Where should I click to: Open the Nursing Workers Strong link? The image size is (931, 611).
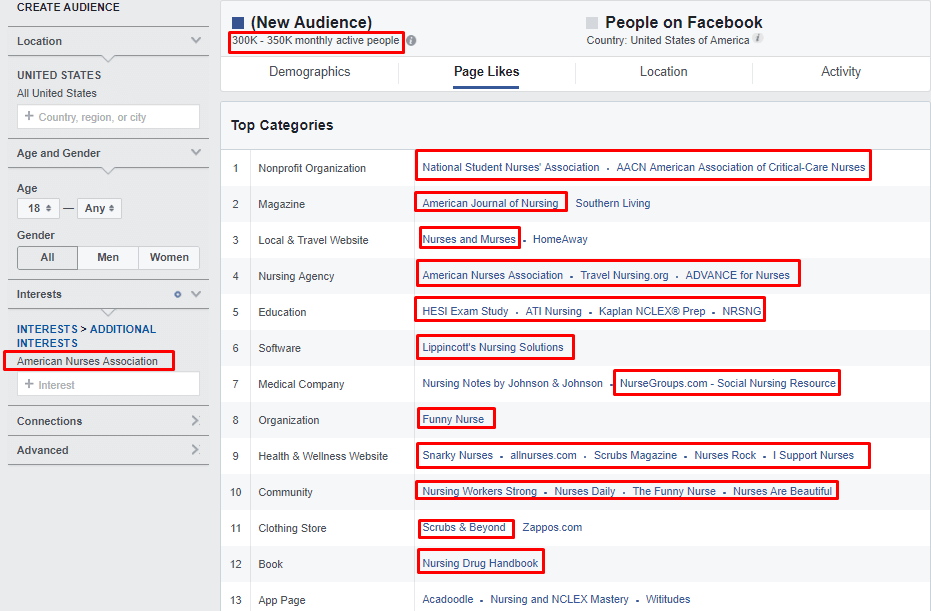click(479, 492)
